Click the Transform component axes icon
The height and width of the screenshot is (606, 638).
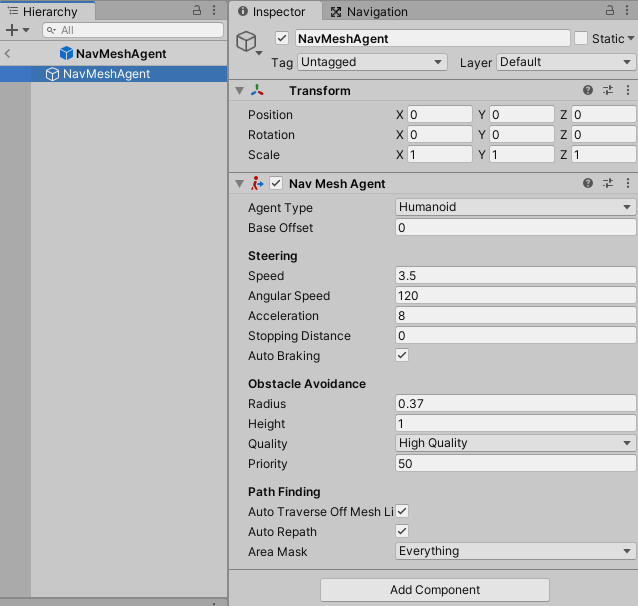click(257, 90)
